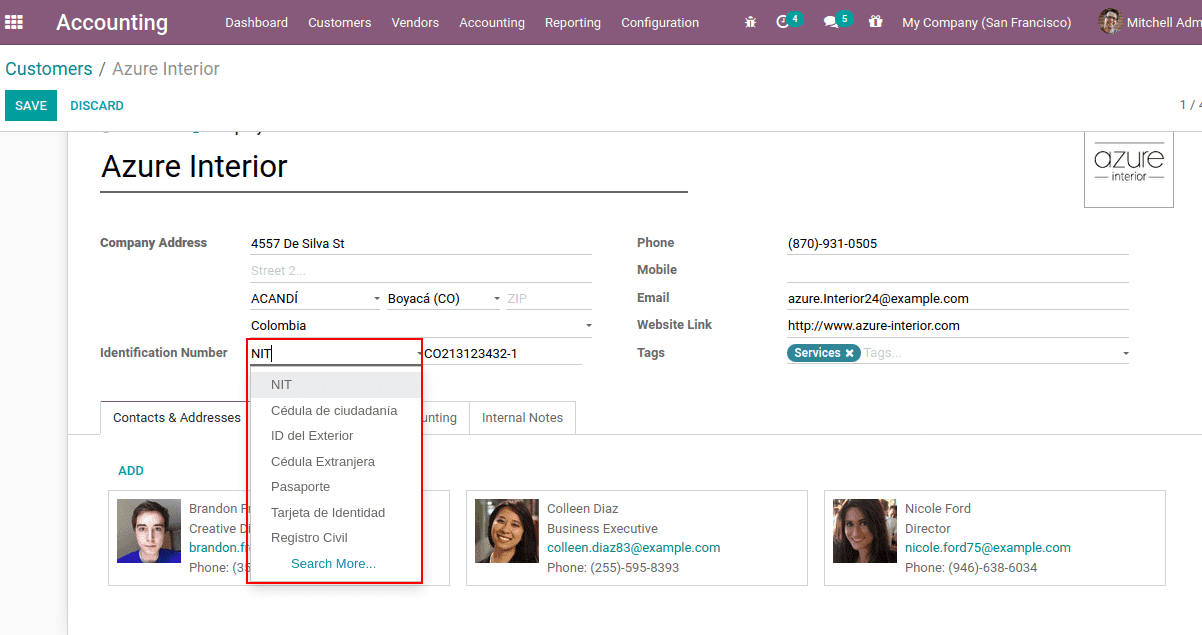This screenshot has height=635, width=1202.
Task: Click the Street 2 input field
Action: [x=421, y=271]
